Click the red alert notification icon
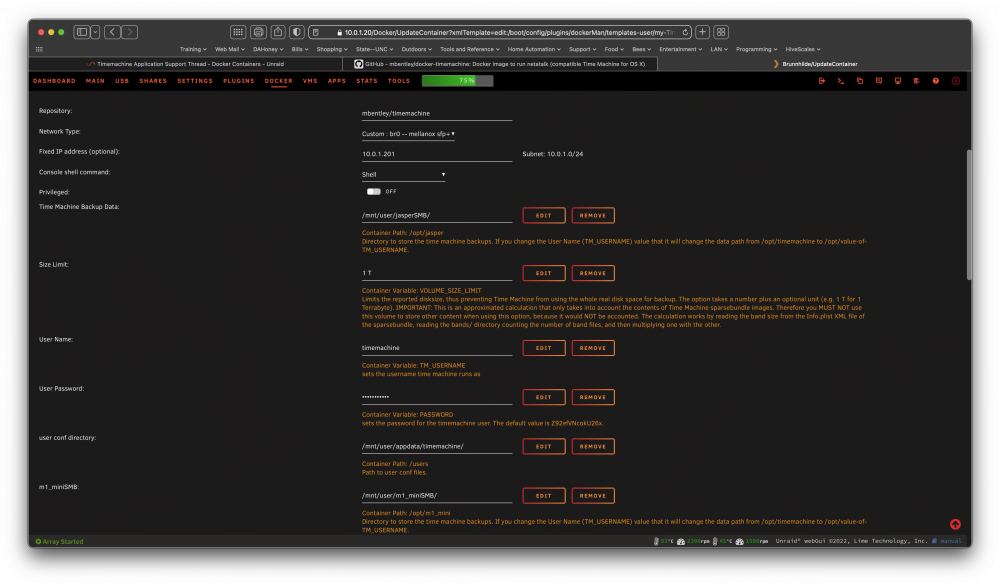1000x585 pixels. (955, 81)
